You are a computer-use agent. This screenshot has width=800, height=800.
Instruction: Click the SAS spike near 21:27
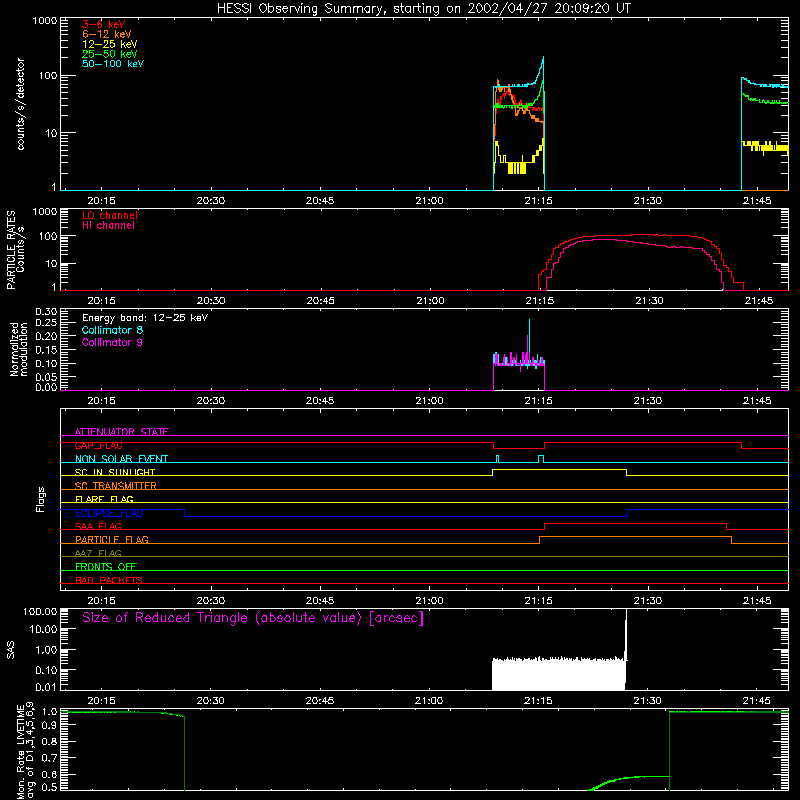(x=626, y=633)
